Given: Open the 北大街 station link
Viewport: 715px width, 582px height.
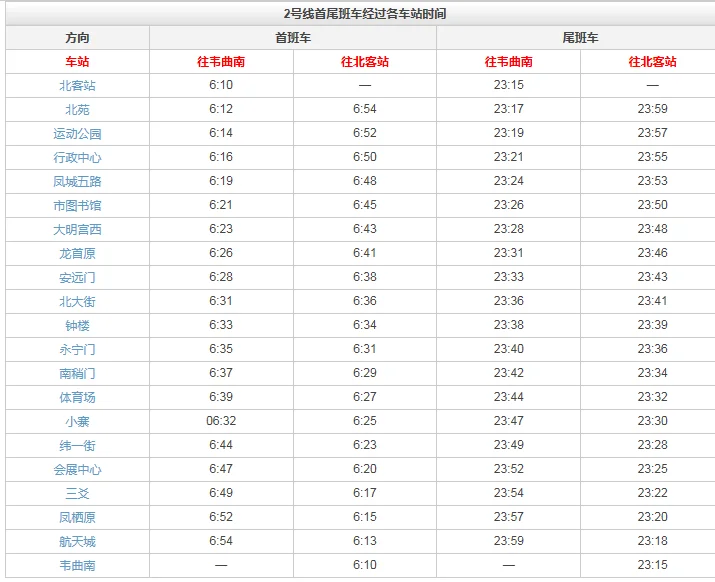Looking at the screenshot, I should (x=77, y=301).
